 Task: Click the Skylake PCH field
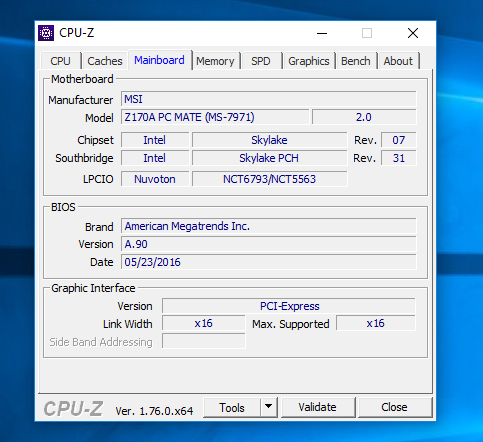coord(270,158)
